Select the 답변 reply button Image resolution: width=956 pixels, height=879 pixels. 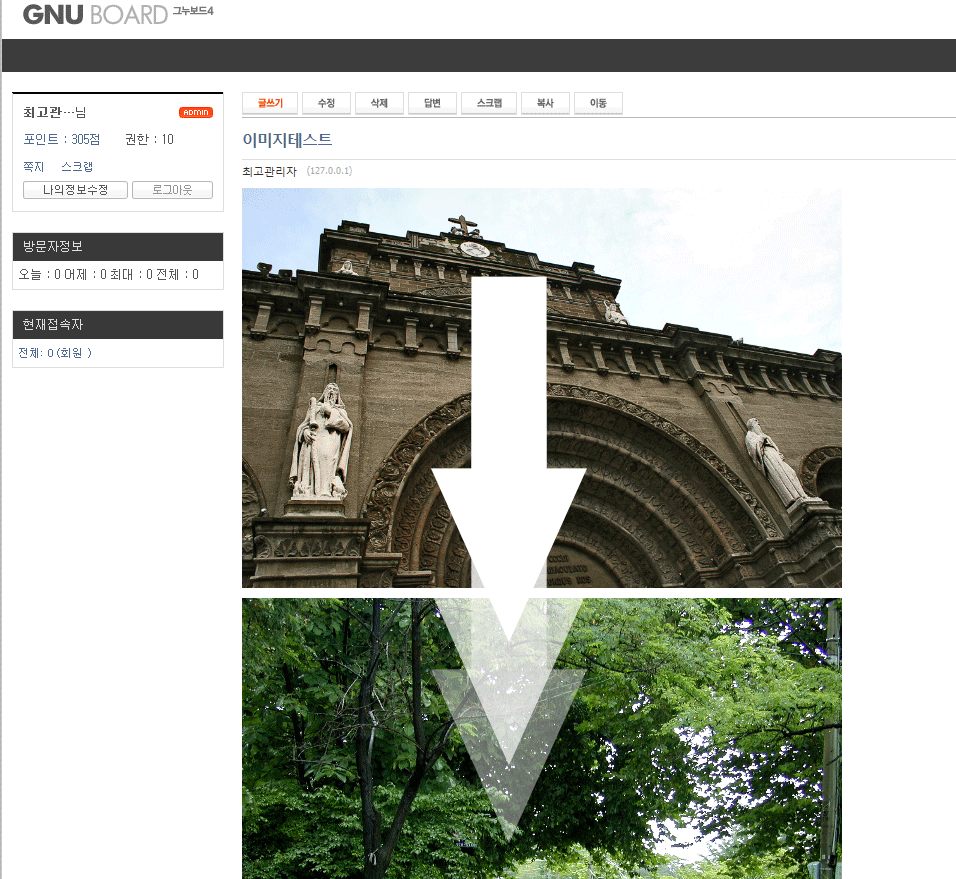click(x=432, y=103)
